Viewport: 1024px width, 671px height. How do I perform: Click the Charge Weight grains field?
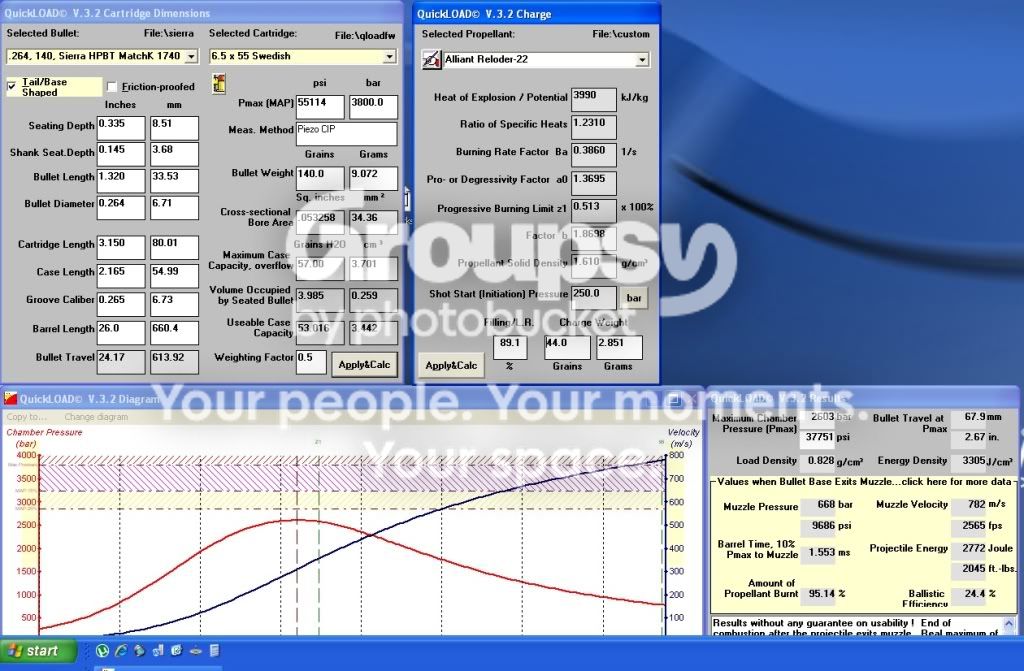pyautogui.click(x=568, y=348)
